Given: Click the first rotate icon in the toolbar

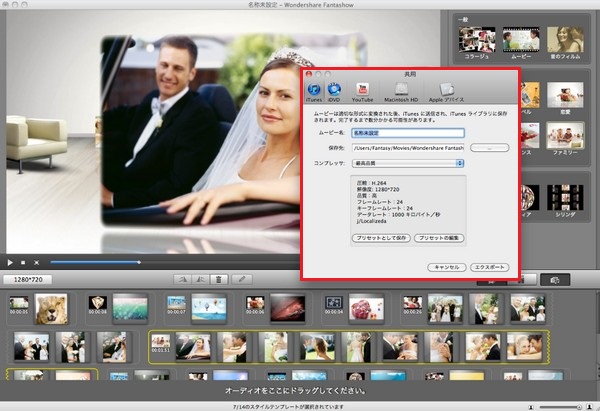Looking at the screenshot, I should [x=182, y=280].
